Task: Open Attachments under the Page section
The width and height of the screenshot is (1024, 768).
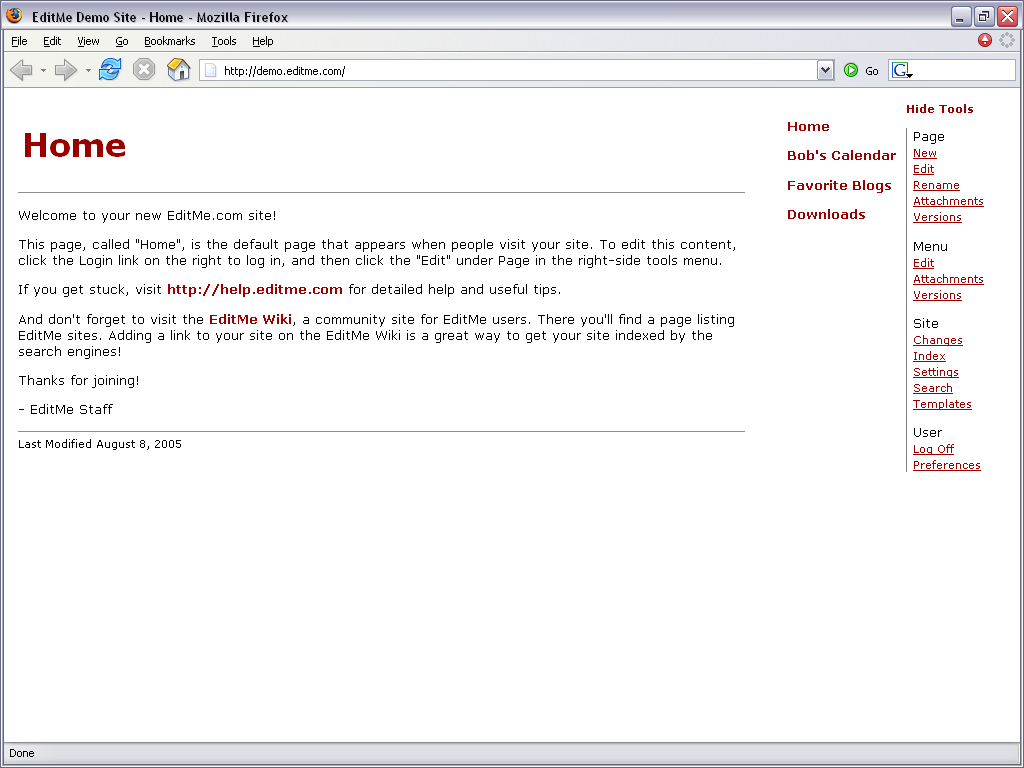Action: 948,201
